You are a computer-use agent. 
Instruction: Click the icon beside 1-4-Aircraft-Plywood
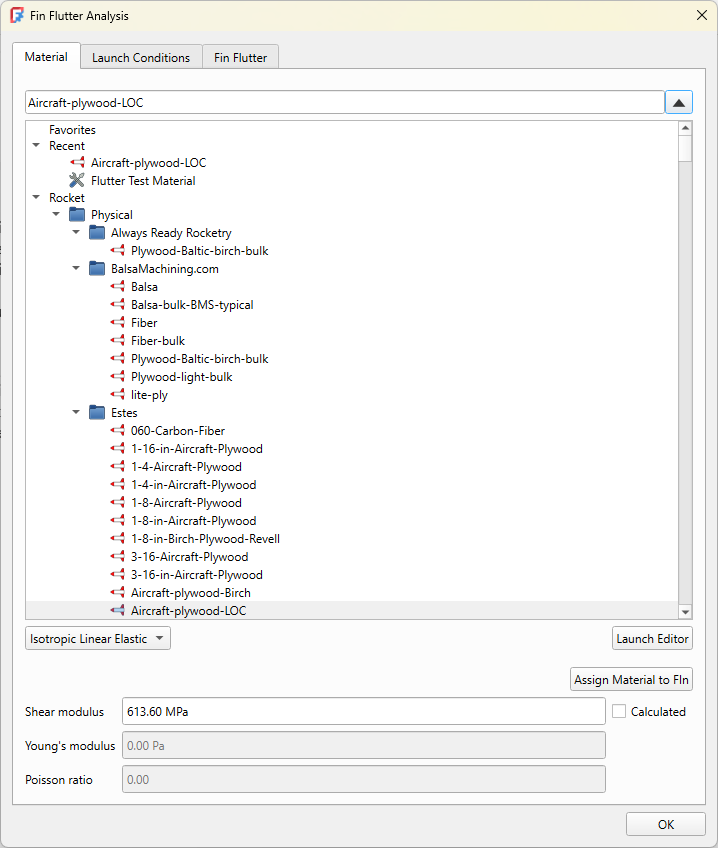[x=117, y=466]
